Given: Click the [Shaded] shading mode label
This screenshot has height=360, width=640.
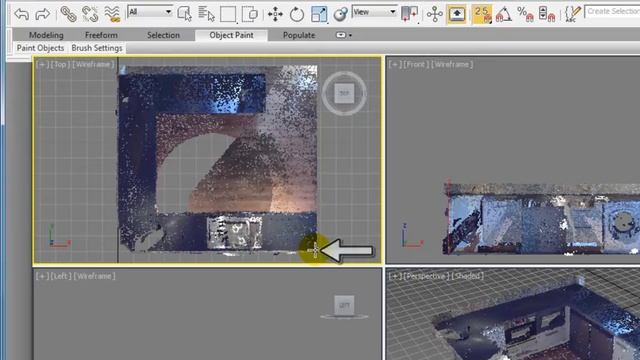Looking at the screenshot, I should [x=468, y=276].
